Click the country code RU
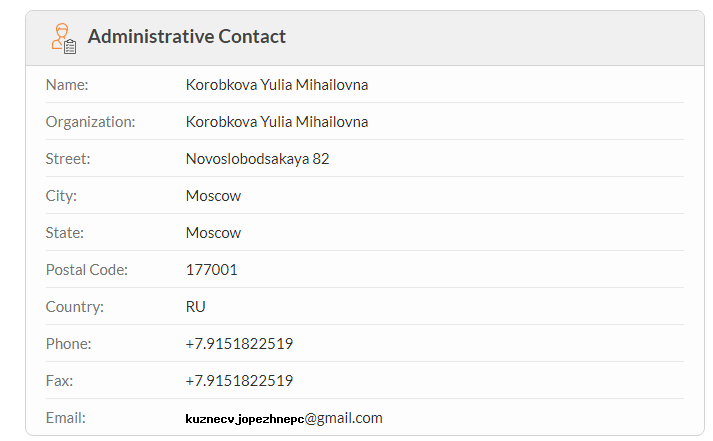The height and width of the screenshot is (441, 713). coord(196,307)
